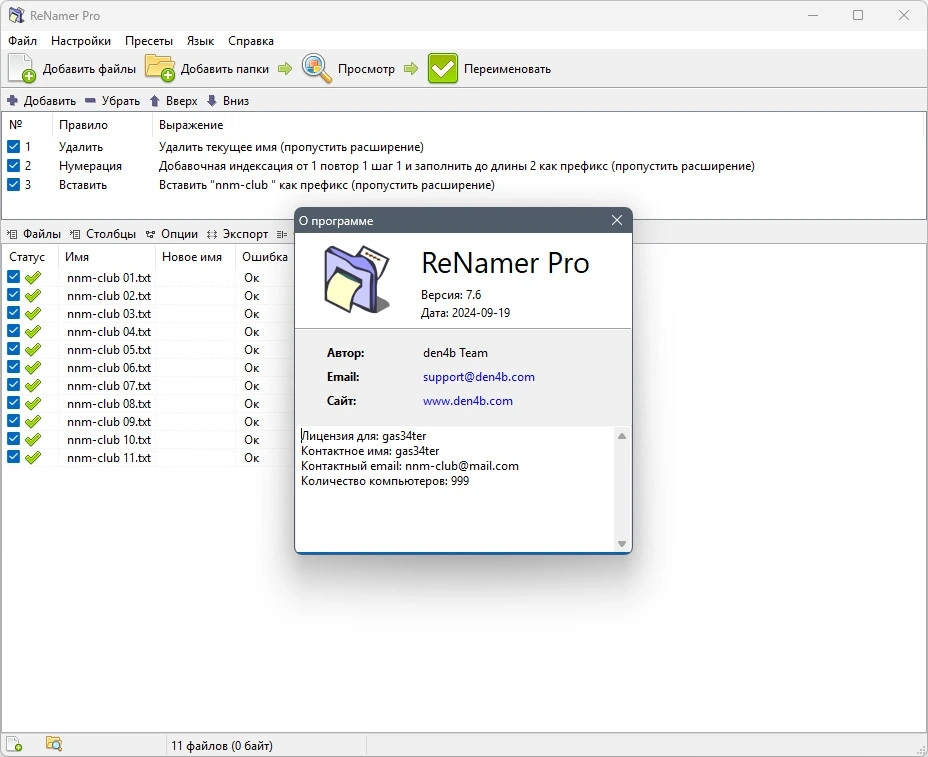Sort by Новое имя column header
The height and width of the screenshot is (757, 928).
[x=192, y=257]
